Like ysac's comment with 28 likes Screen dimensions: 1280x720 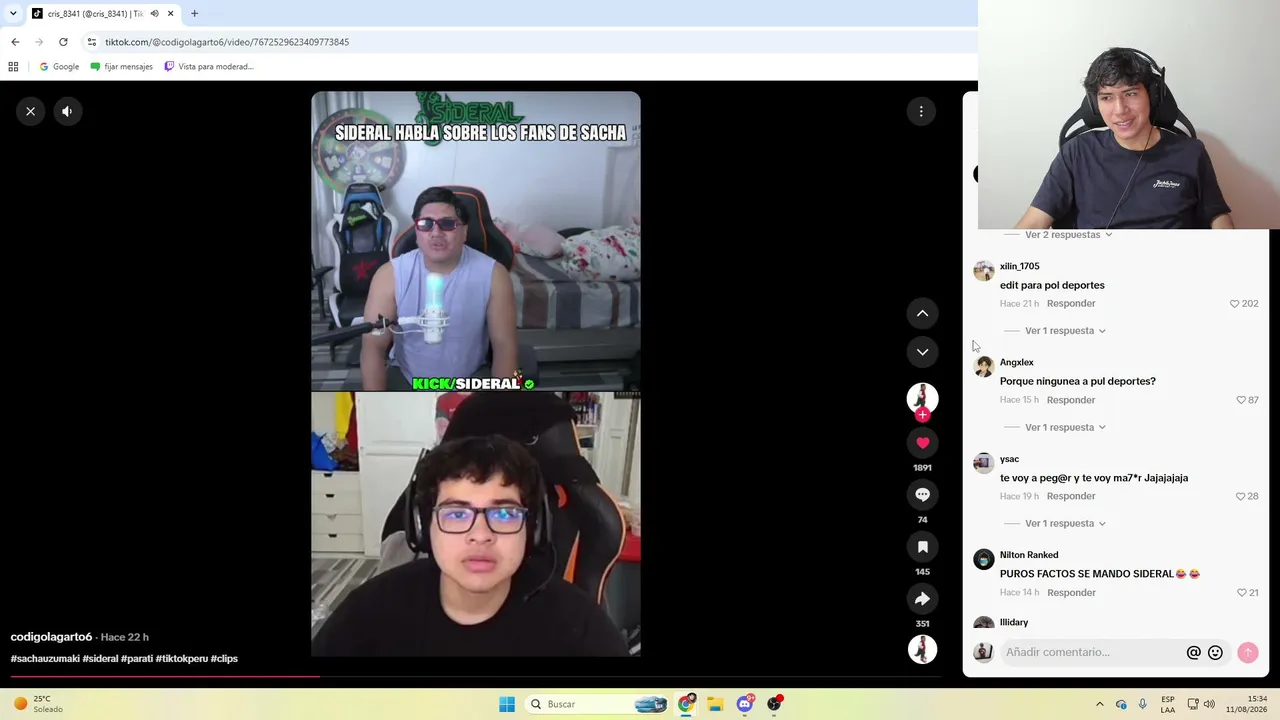(1241, 497)
